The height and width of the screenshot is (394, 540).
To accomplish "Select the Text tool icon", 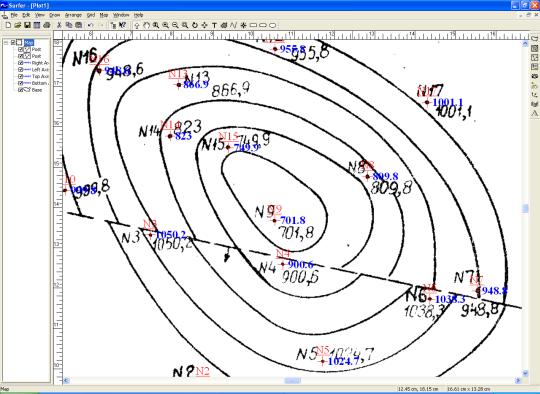I will tap(214, 25).
